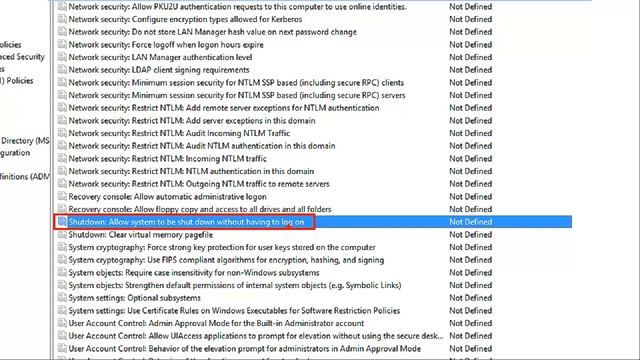The height and width of the screenshot is (360, 640).
Task: Click the icon for 'Use FIPS compliant algorithms'
Action: (x=62, y=260)
